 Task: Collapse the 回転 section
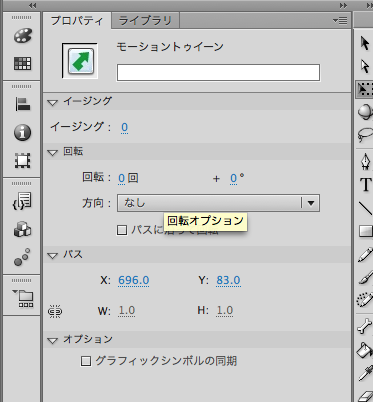[x=53, y=152]
